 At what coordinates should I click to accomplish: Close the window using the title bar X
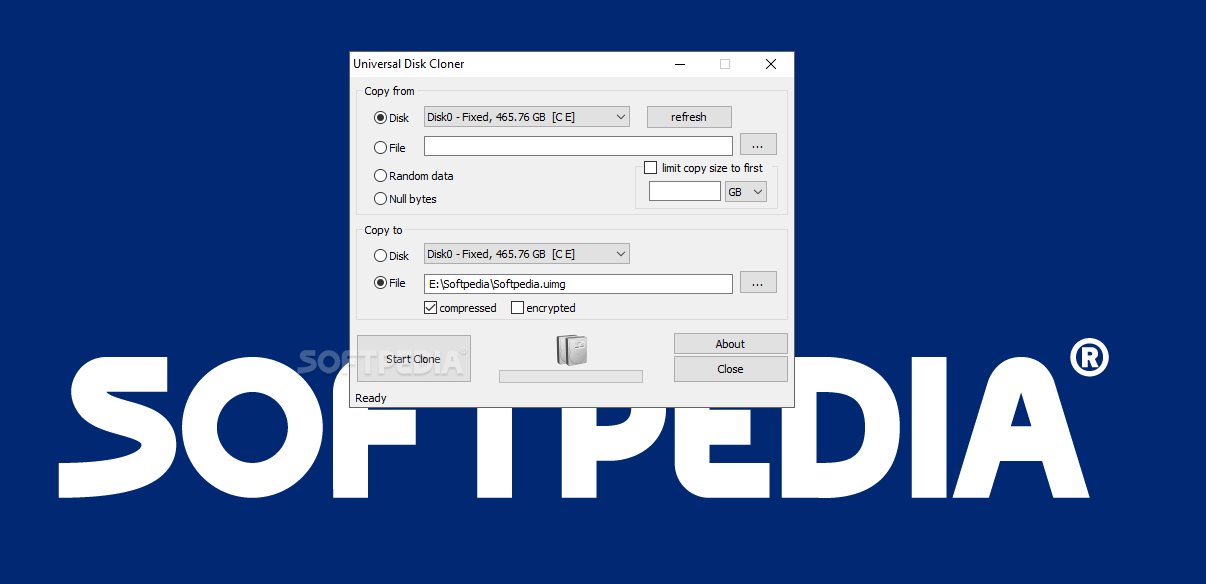click(x=771, y=64)
